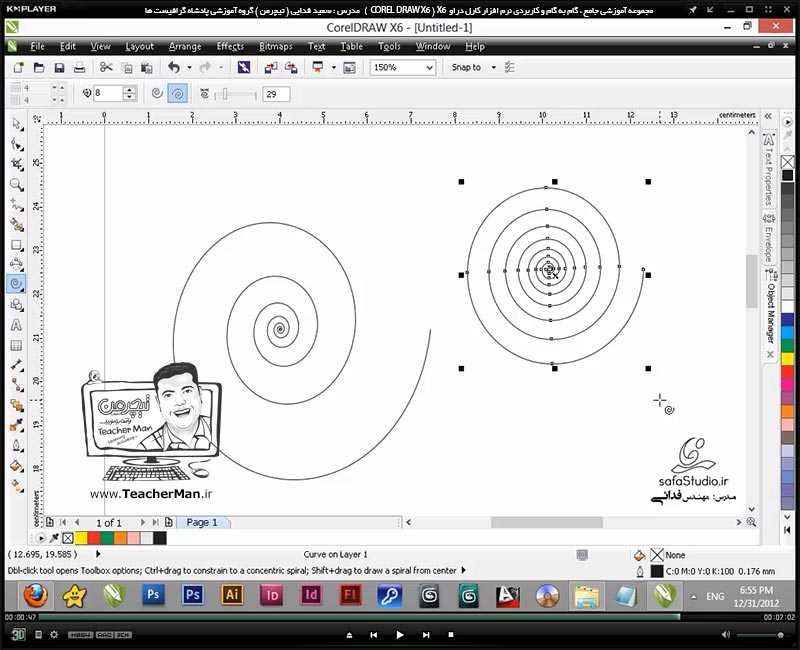Pick the red swatch in document palette

pyautogui.click(x=94, y=538)
